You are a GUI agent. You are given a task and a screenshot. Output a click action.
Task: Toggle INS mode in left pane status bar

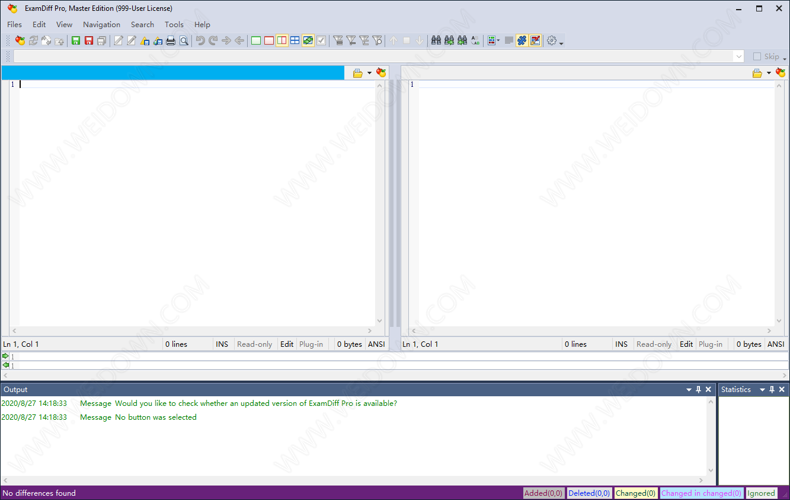tap(222, 344)
